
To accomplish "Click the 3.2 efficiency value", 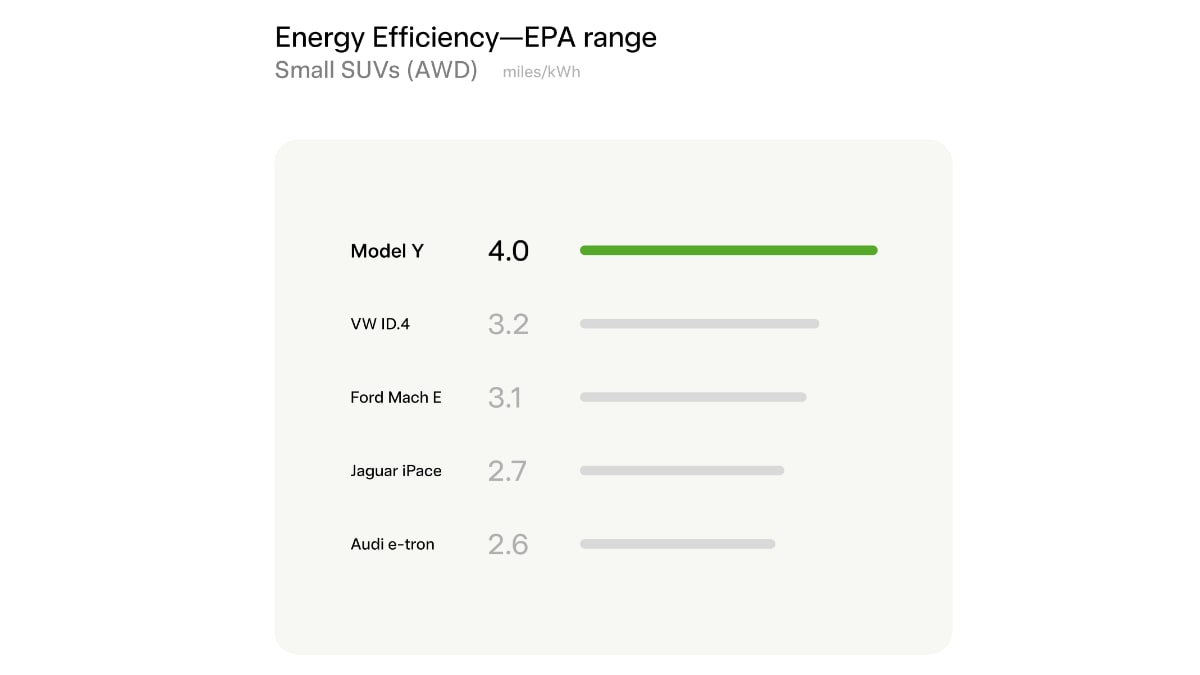I will point(508,324).
